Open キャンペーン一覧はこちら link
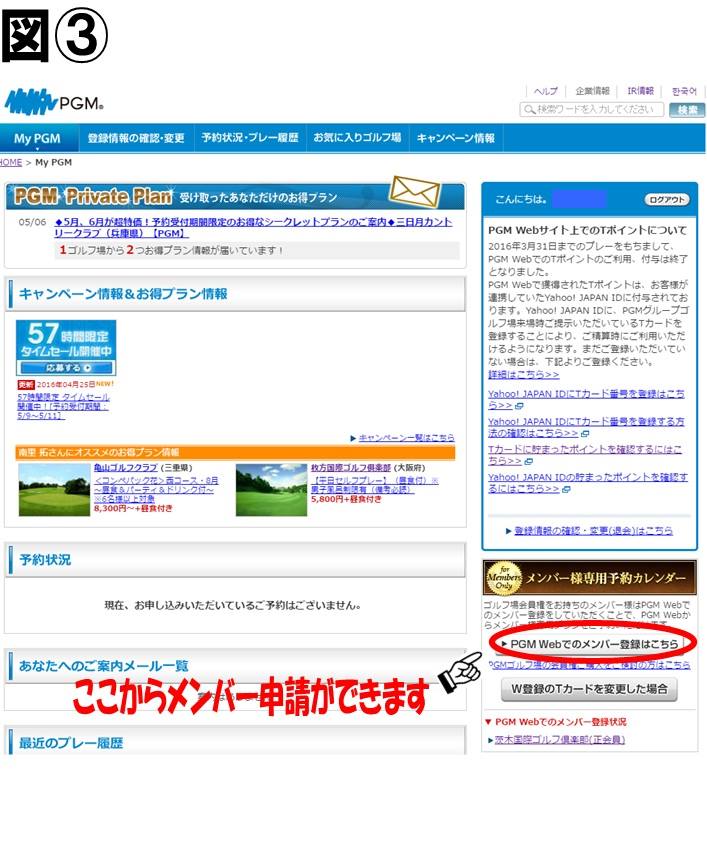707x845 pixels. [x=407, y=438]
